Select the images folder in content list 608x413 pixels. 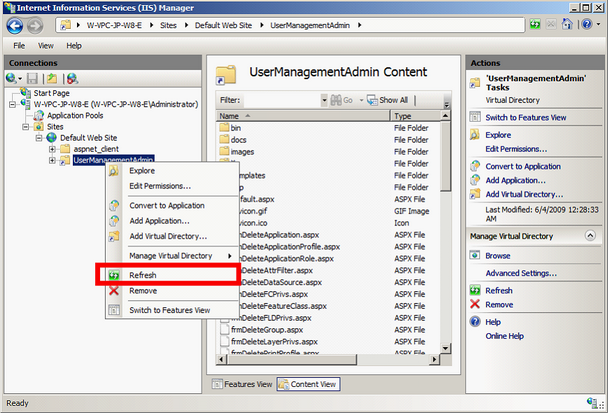[x=242, y=152]
